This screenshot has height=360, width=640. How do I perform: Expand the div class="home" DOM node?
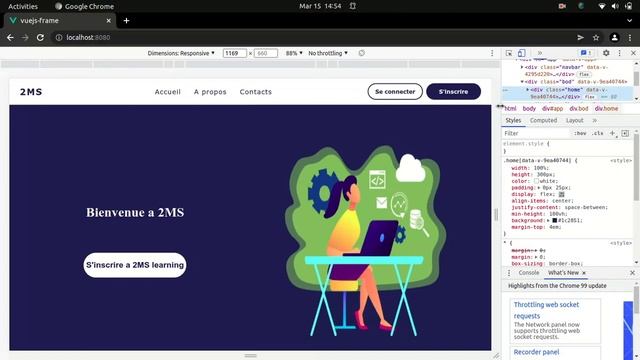(527, 89)
